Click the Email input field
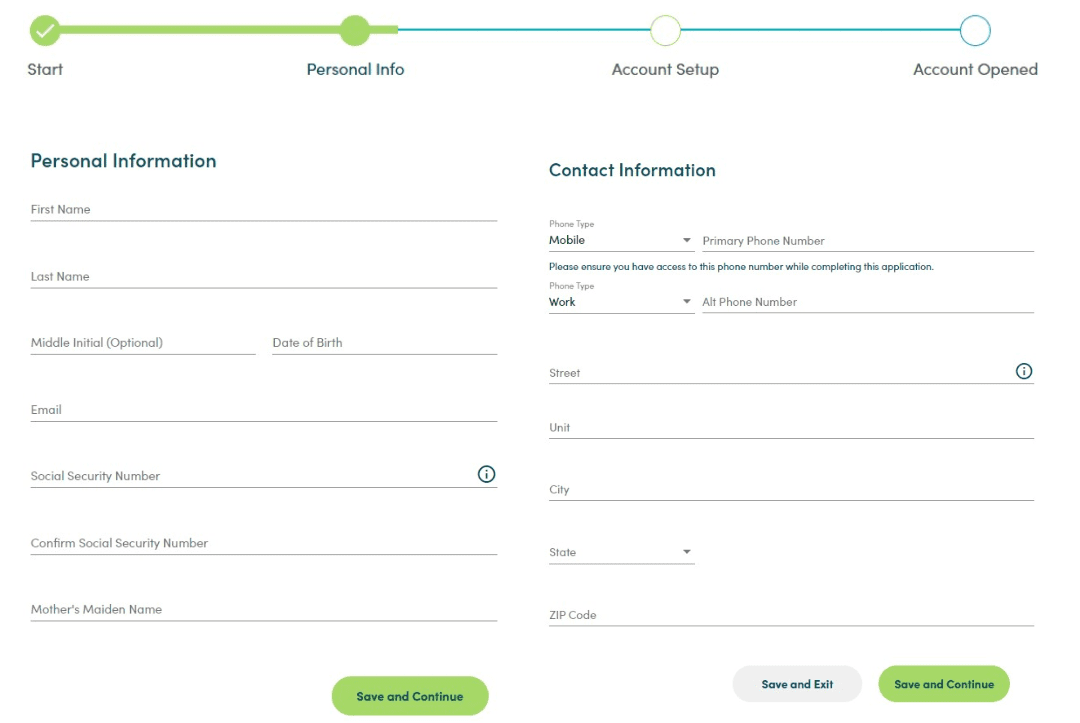1080x723 pixels. 263,410
